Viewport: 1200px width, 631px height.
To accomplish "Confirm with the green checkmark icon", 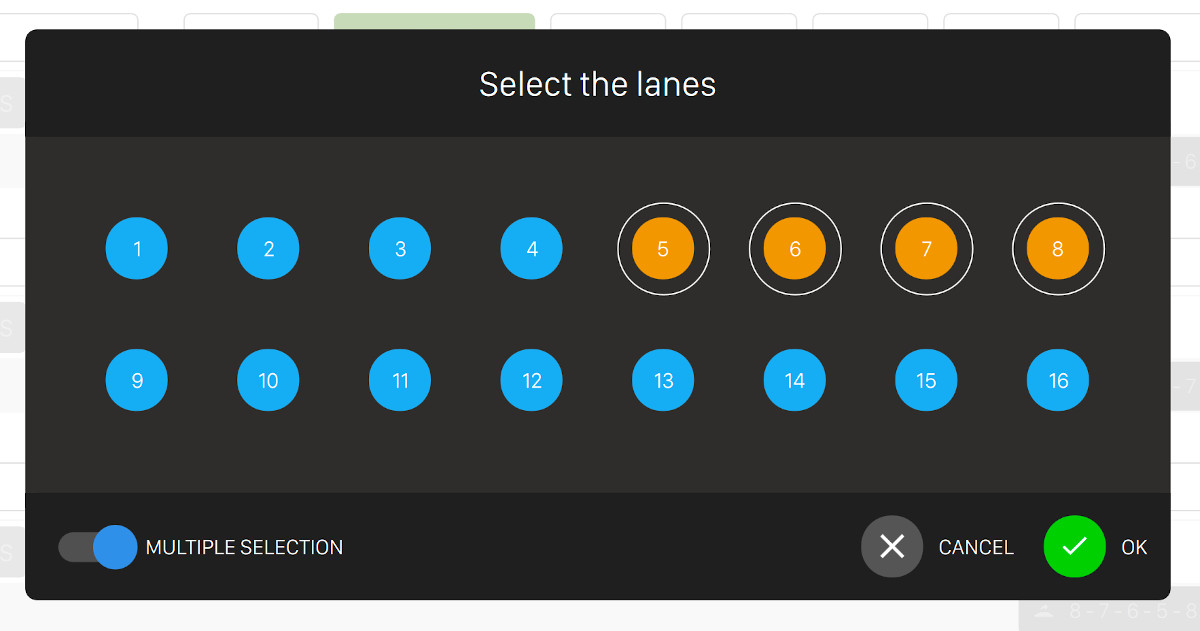I will (x=1074, y=547).
